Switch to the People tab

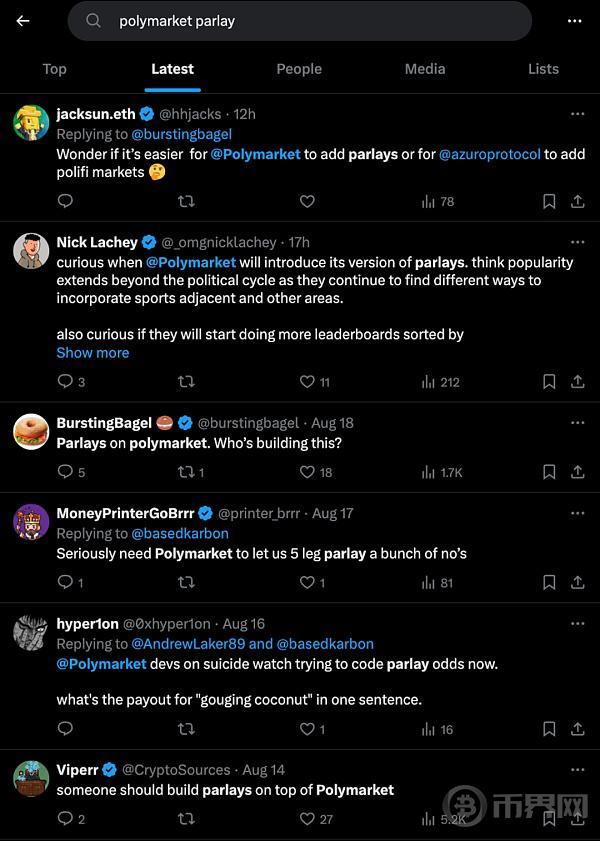(299, 69)
